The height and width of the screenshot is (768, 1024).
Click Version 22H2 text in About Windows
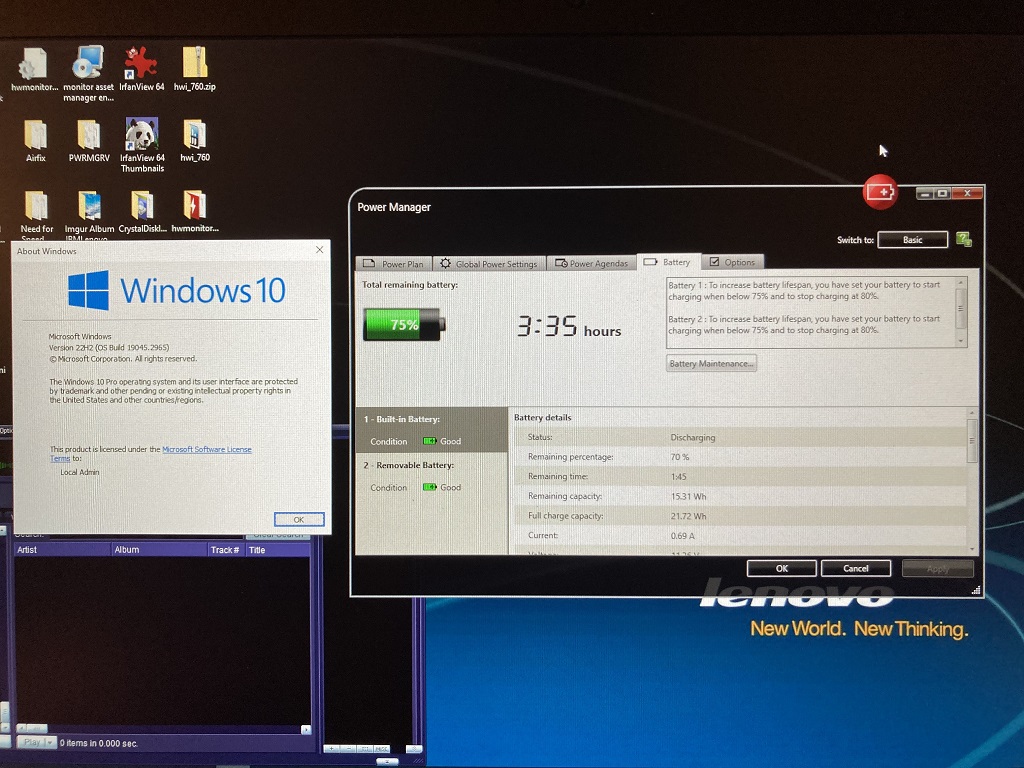(x=108, y=347)
